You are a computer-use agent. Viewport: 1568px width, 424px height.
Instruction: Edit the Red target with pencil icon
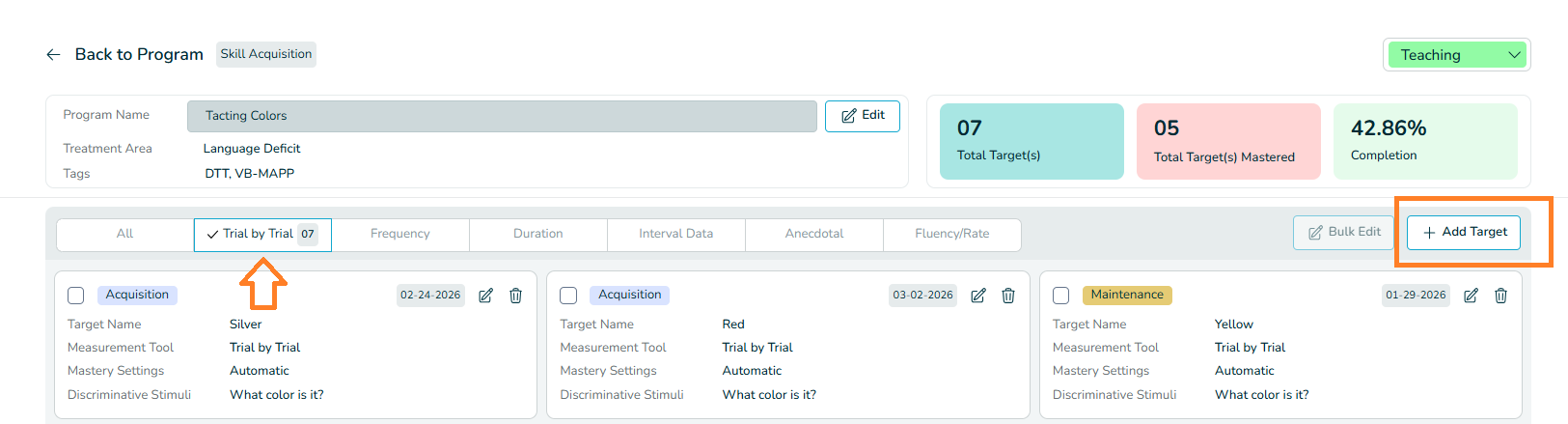tap(978, 296)
